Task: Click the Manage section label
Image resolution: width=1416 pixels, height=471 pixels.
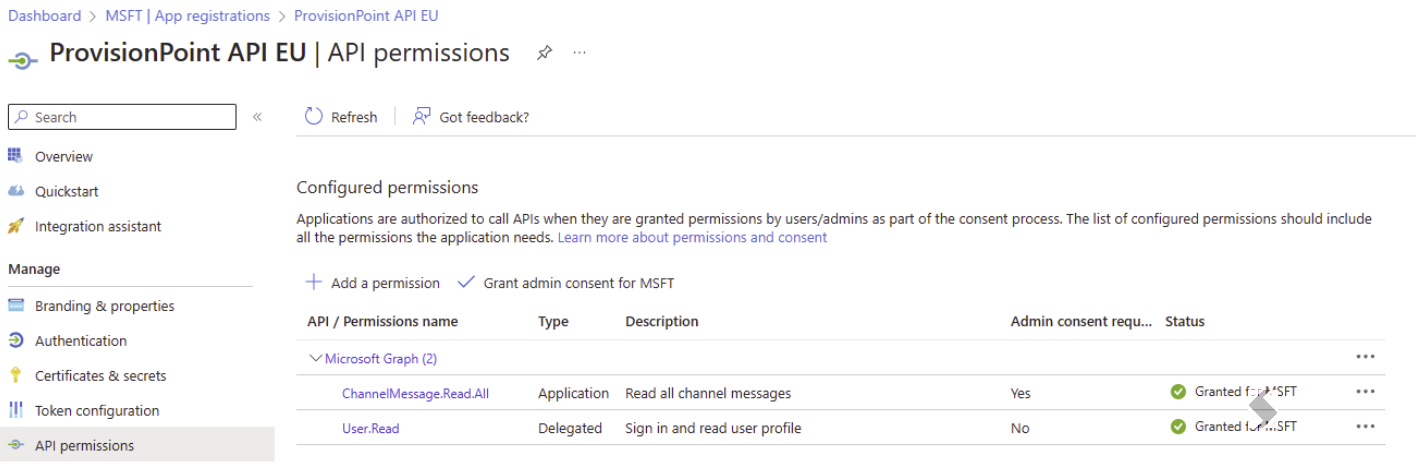Action: coord(34,269)
